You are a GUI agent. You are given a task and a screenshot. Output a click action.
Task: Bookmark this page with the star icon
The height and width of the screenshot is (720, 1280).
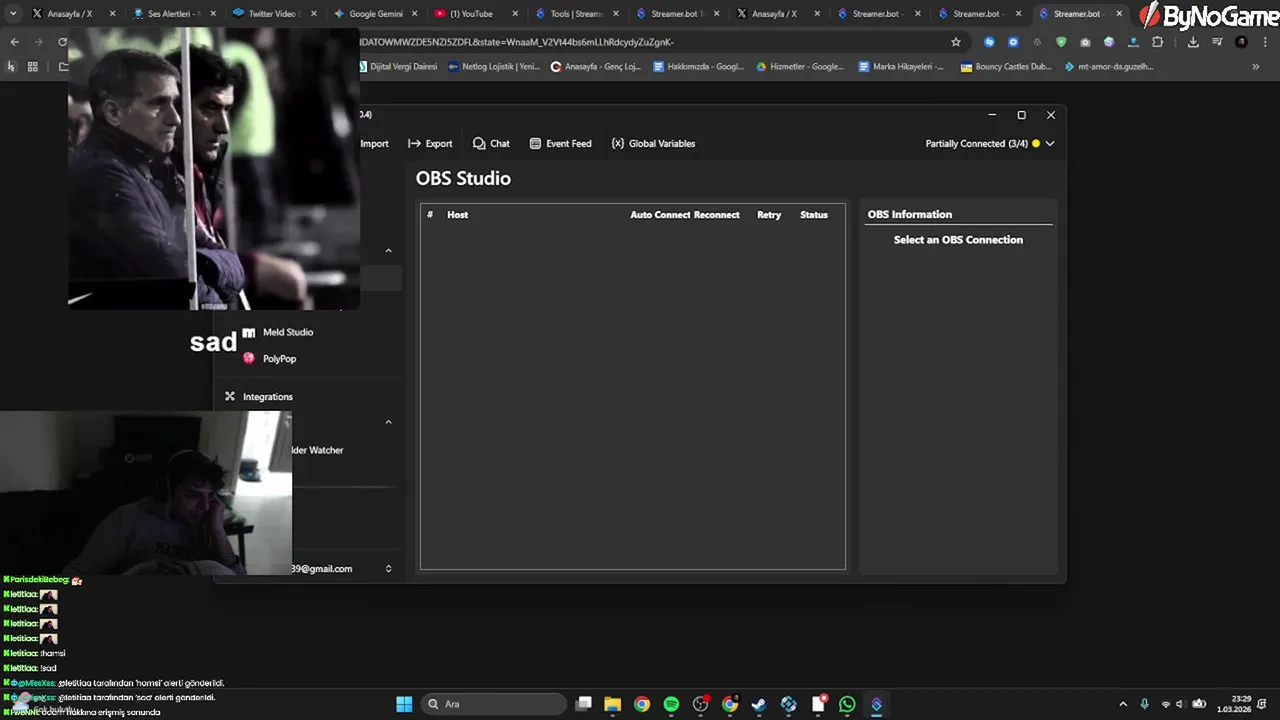click(x=955, y=42)
